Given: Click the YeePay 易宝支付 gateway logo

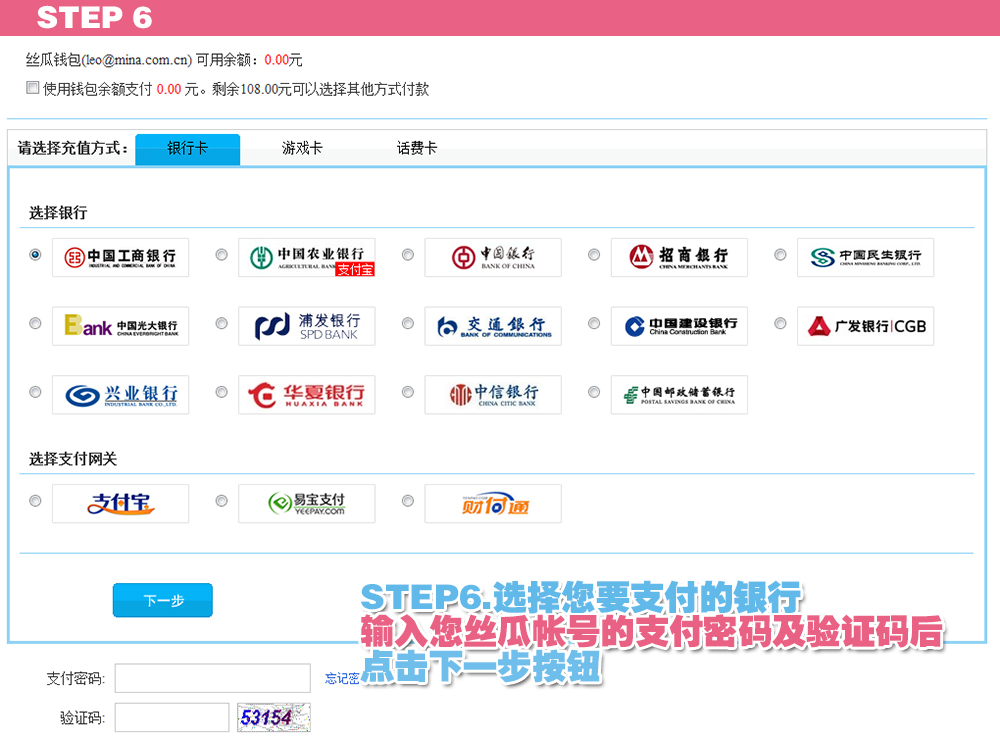Looking at the screenshot, I should tap(307, 503).
